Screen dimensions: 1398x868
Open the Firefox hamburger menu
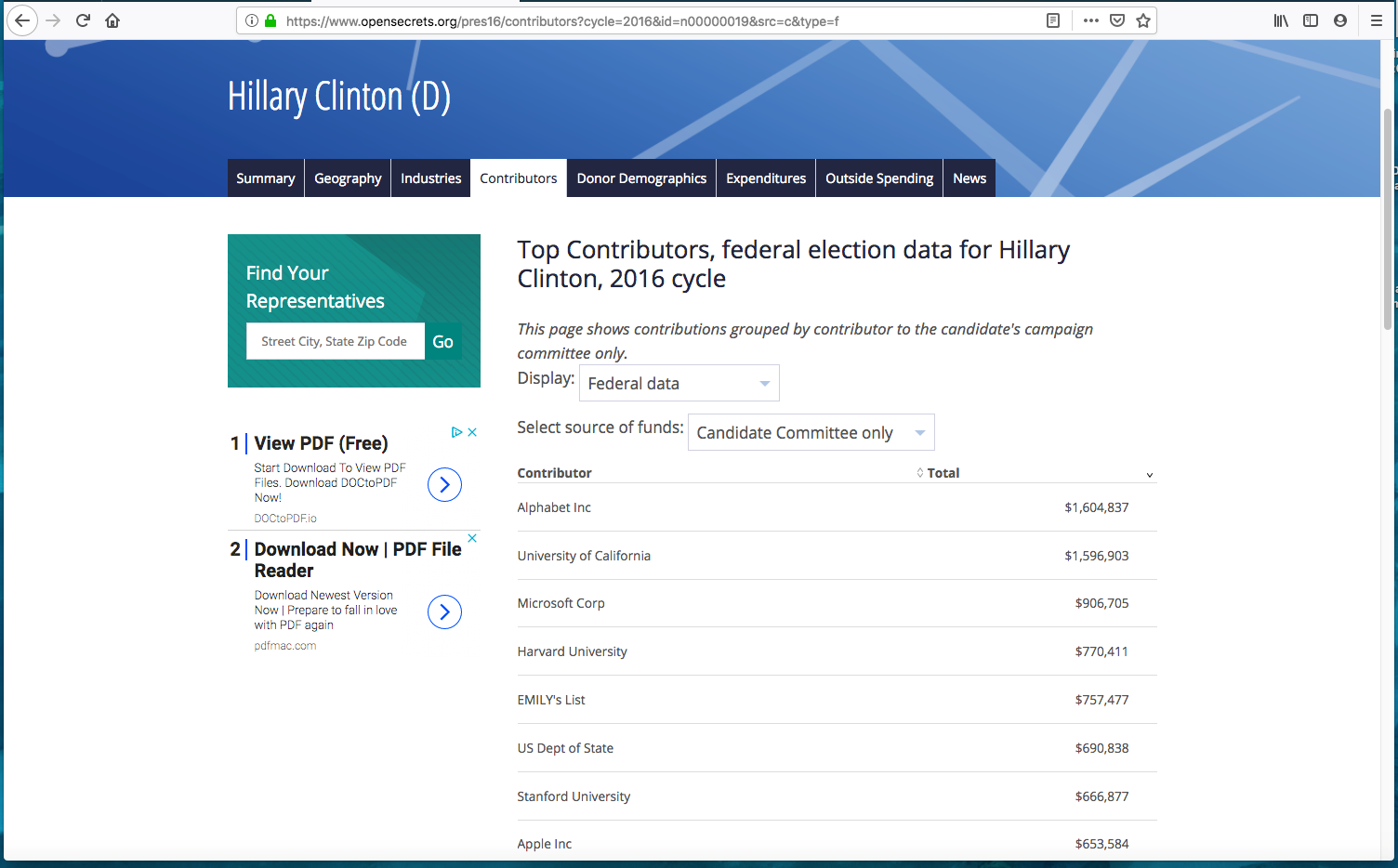1377,20
